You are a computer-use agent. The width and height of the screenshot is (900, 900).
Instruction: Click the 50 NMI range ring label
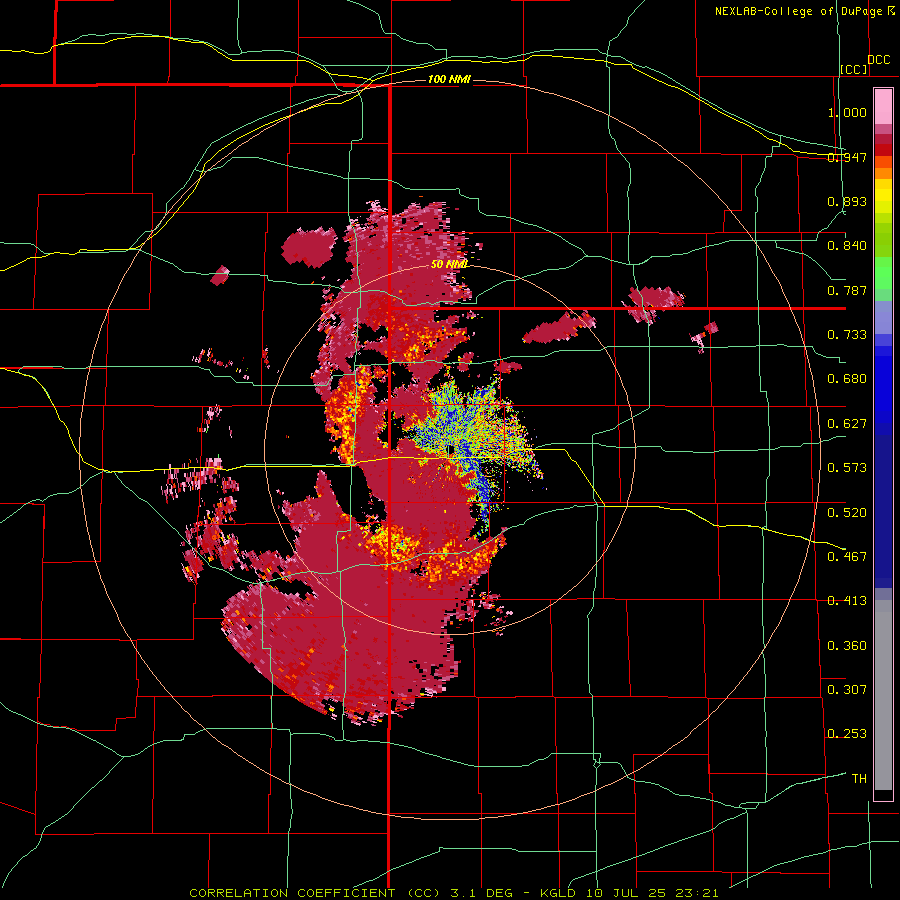(449, 264)
